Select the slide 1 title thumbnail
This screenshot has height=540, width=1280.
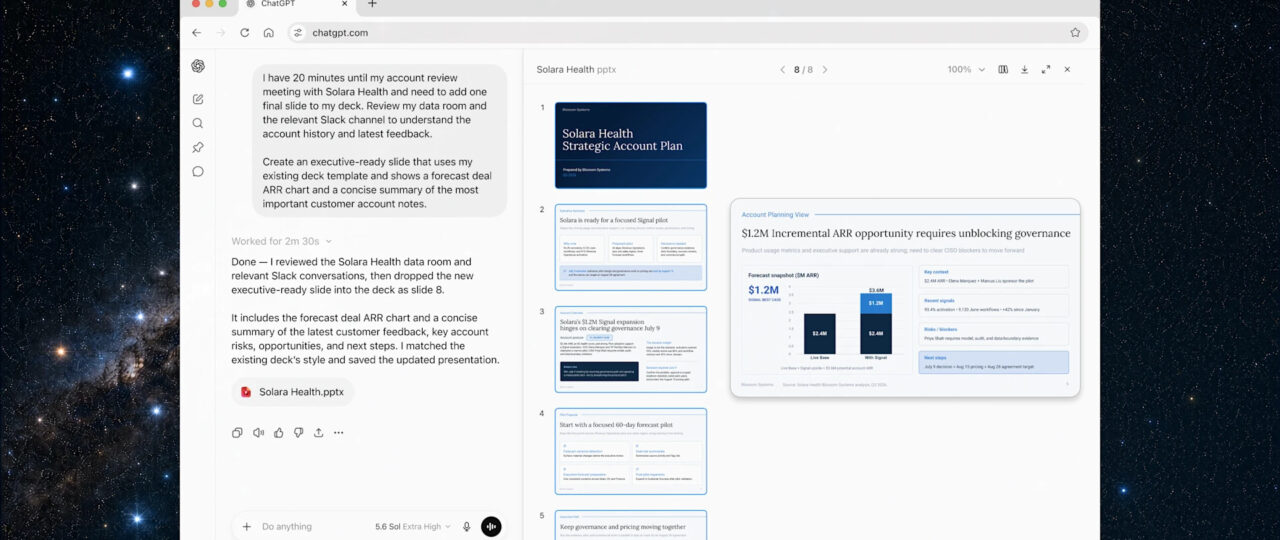point(631,145)
